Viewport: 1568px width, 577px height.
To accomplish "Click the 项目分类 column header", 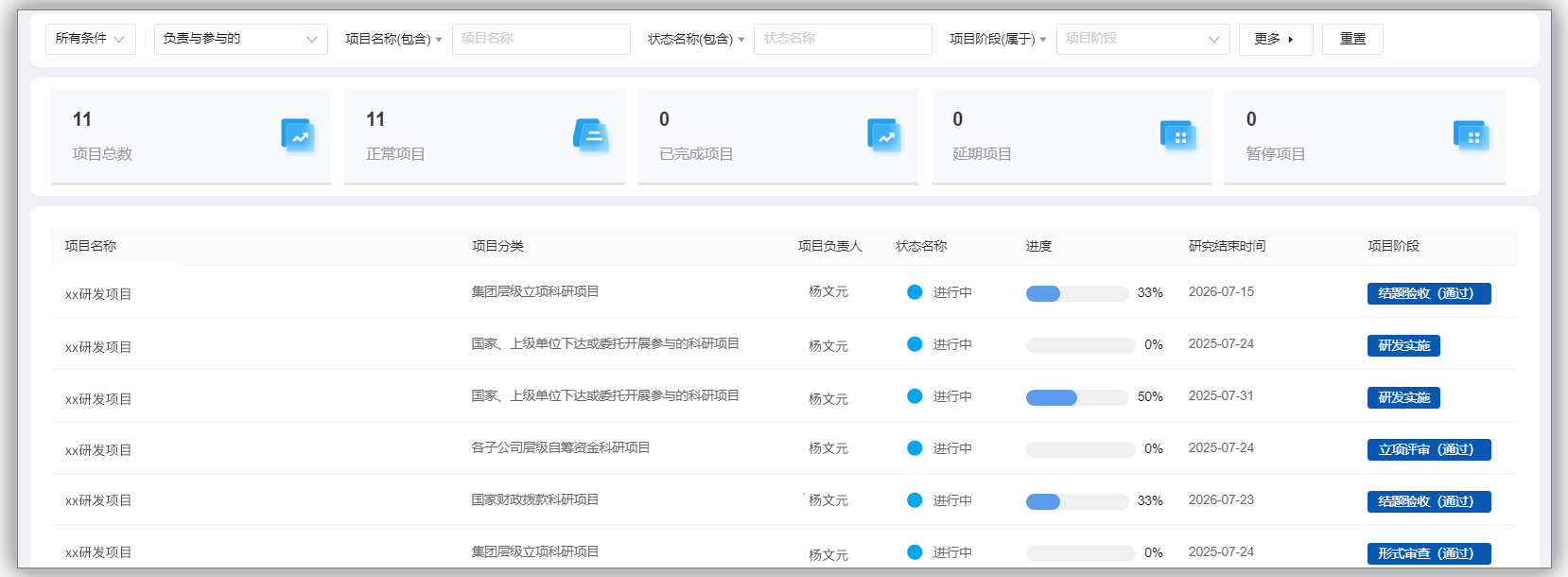I will pos(497,246).
